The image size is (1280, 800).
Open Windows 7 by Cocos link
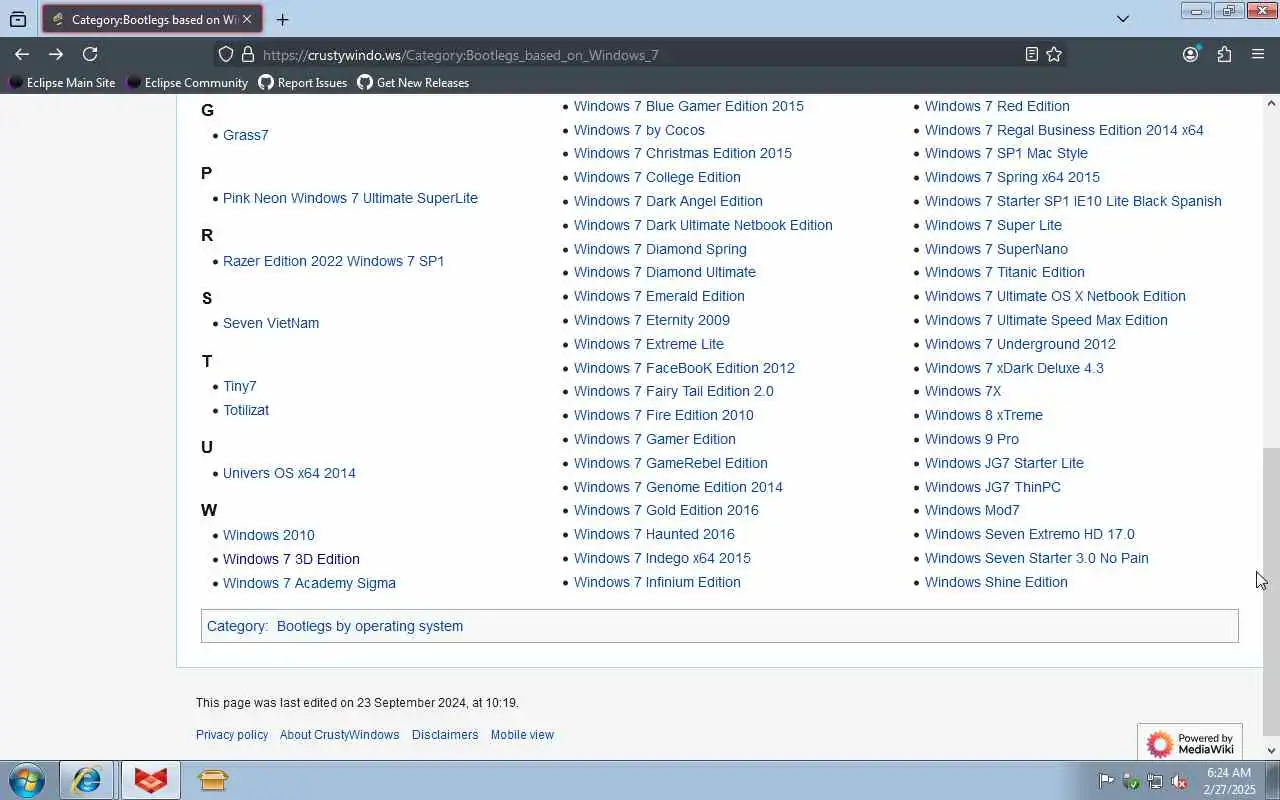(x=639, y=130)
